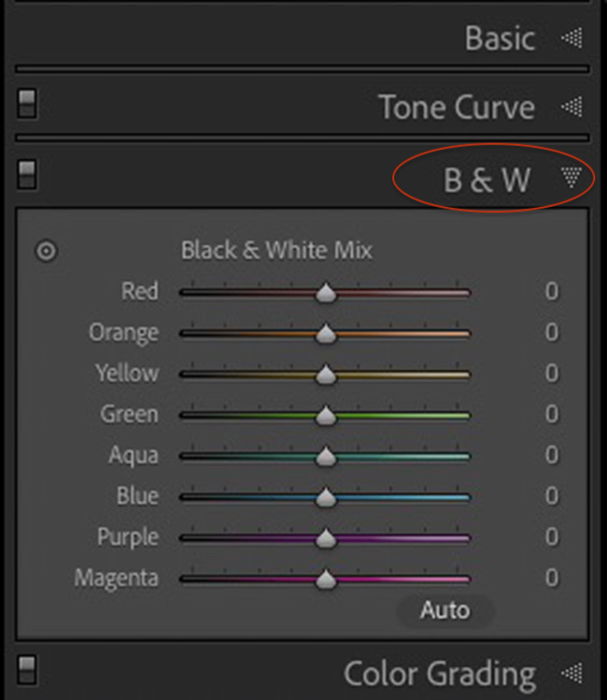The height and width of the screenshot is (700, 607).
Task: Expand the Basic panel triangle
Action: pos(571,39)
